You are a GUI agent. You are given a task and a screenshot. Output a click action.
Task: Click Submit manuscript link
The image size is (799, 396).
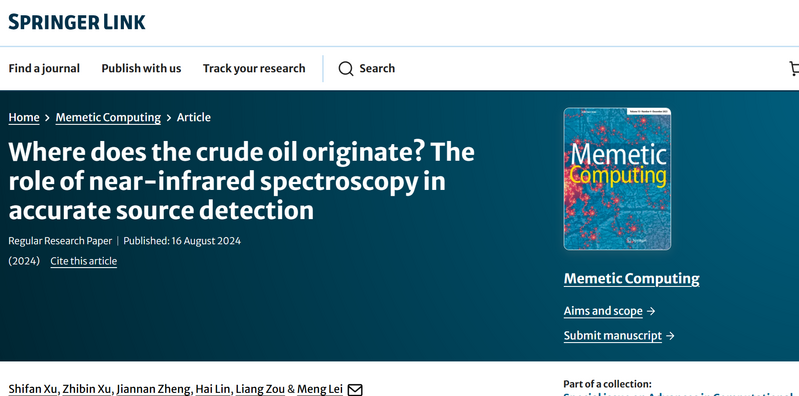click(x=612, y=336)
